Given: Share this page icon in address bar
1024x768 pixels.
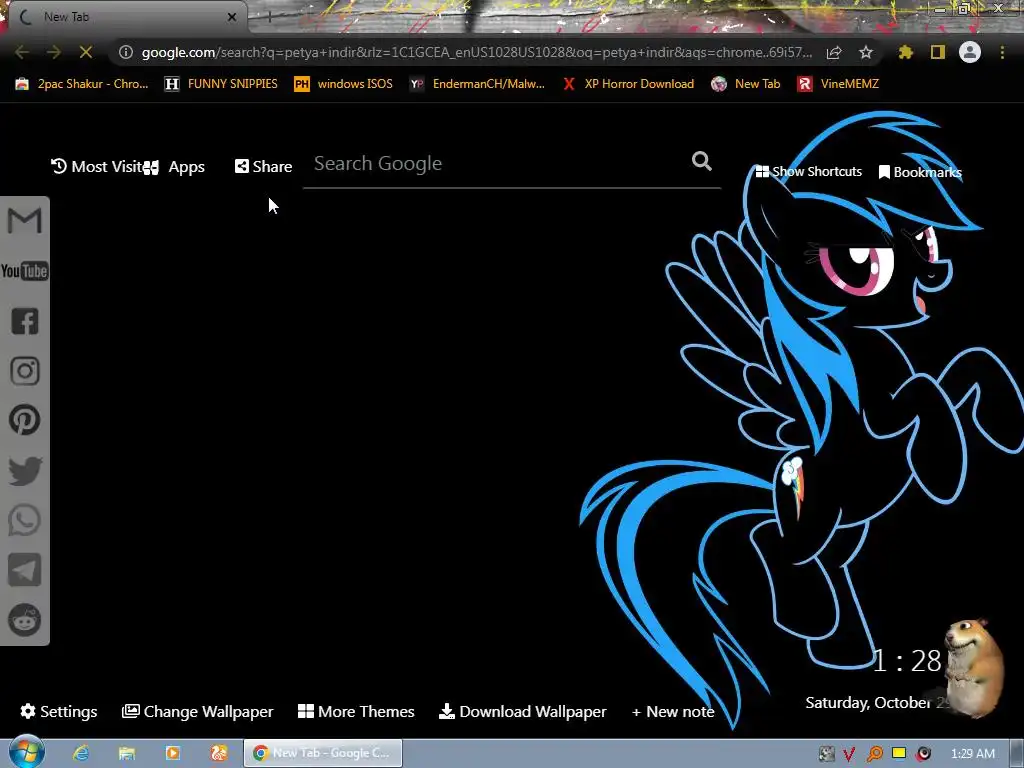Looking at the screenshot, I should coord(834,52).
